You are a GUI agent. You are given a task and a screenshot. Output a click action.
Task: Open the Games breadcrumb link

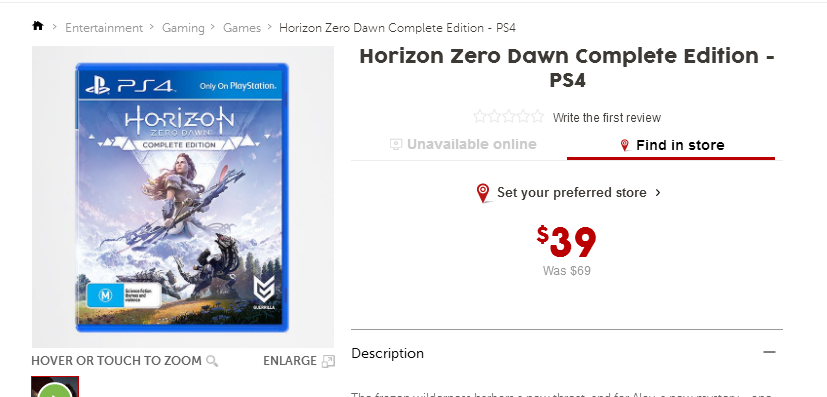coord(242,27)
